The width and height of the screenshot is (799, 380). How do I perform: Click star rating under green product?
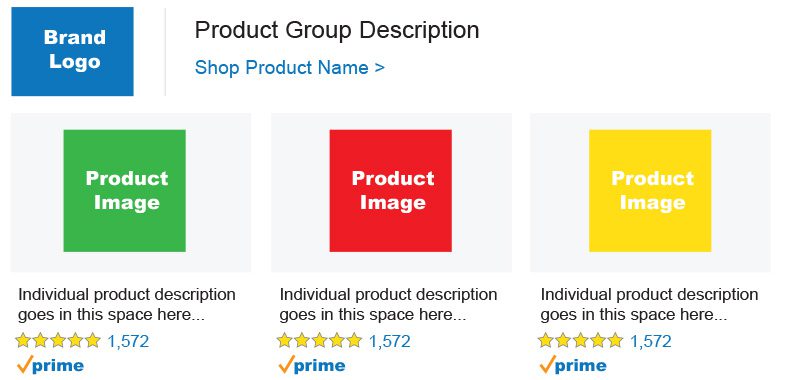(58, 340)
